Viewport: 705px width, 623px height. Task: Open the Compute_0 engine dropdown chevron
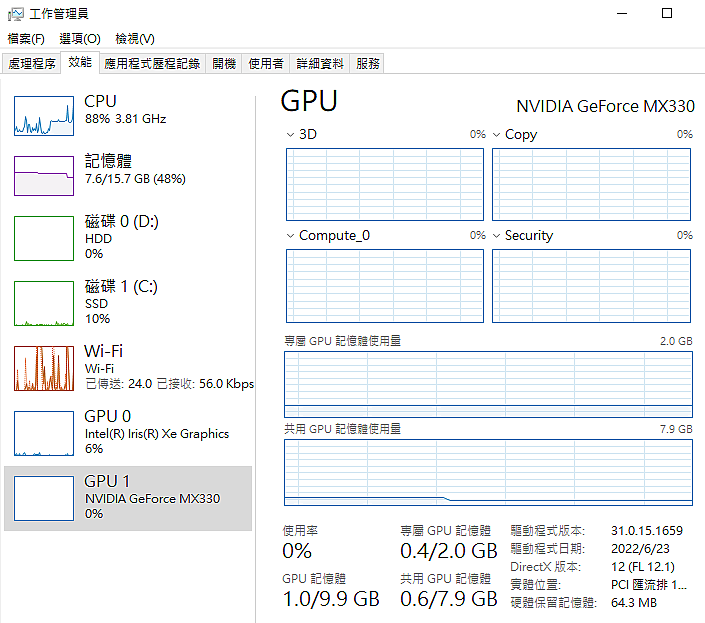click(x=290, y=236)
